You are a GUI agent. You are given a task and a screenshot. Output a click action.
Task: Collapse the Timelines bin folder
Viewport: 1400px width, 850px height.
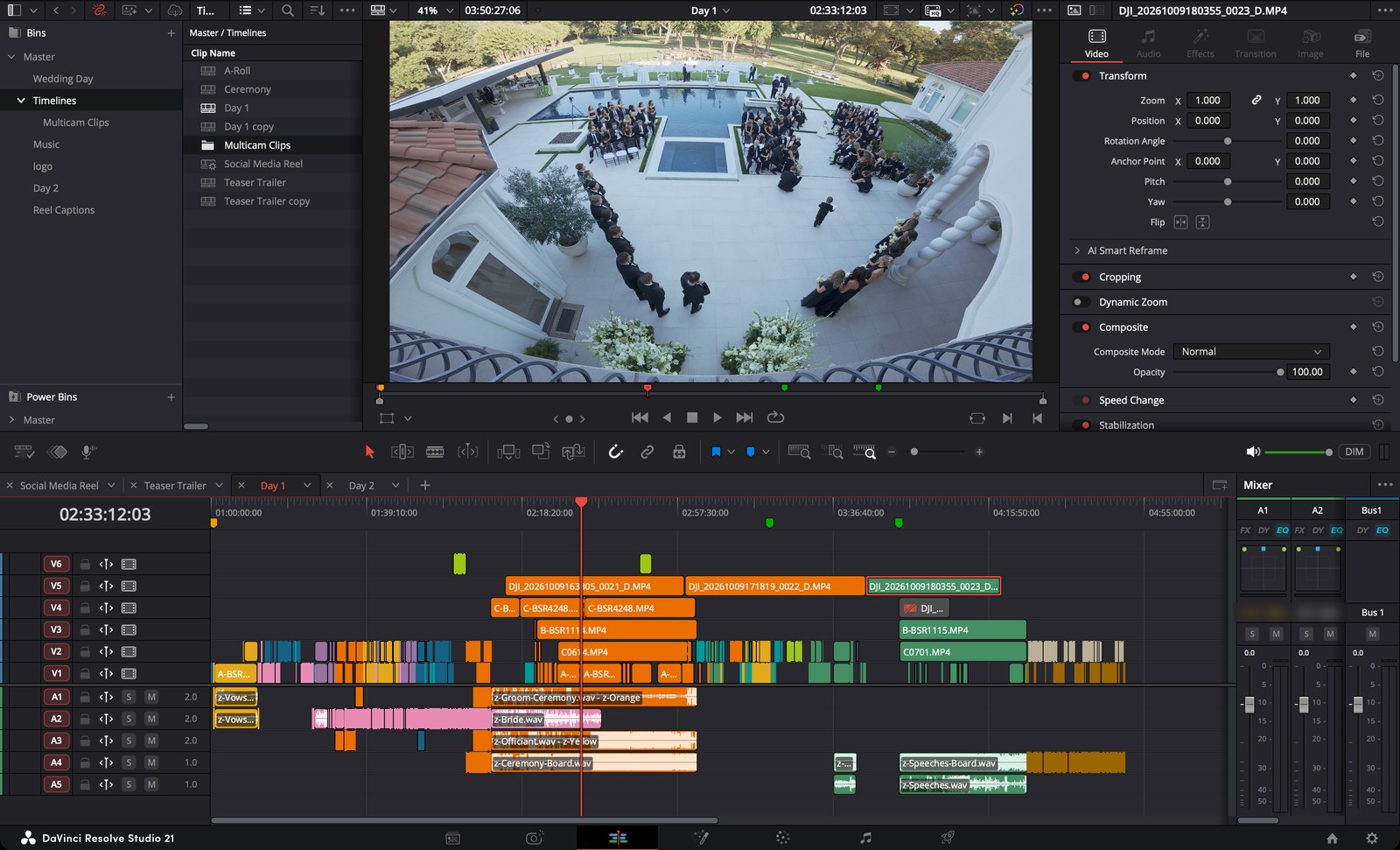tap(21, 101)
